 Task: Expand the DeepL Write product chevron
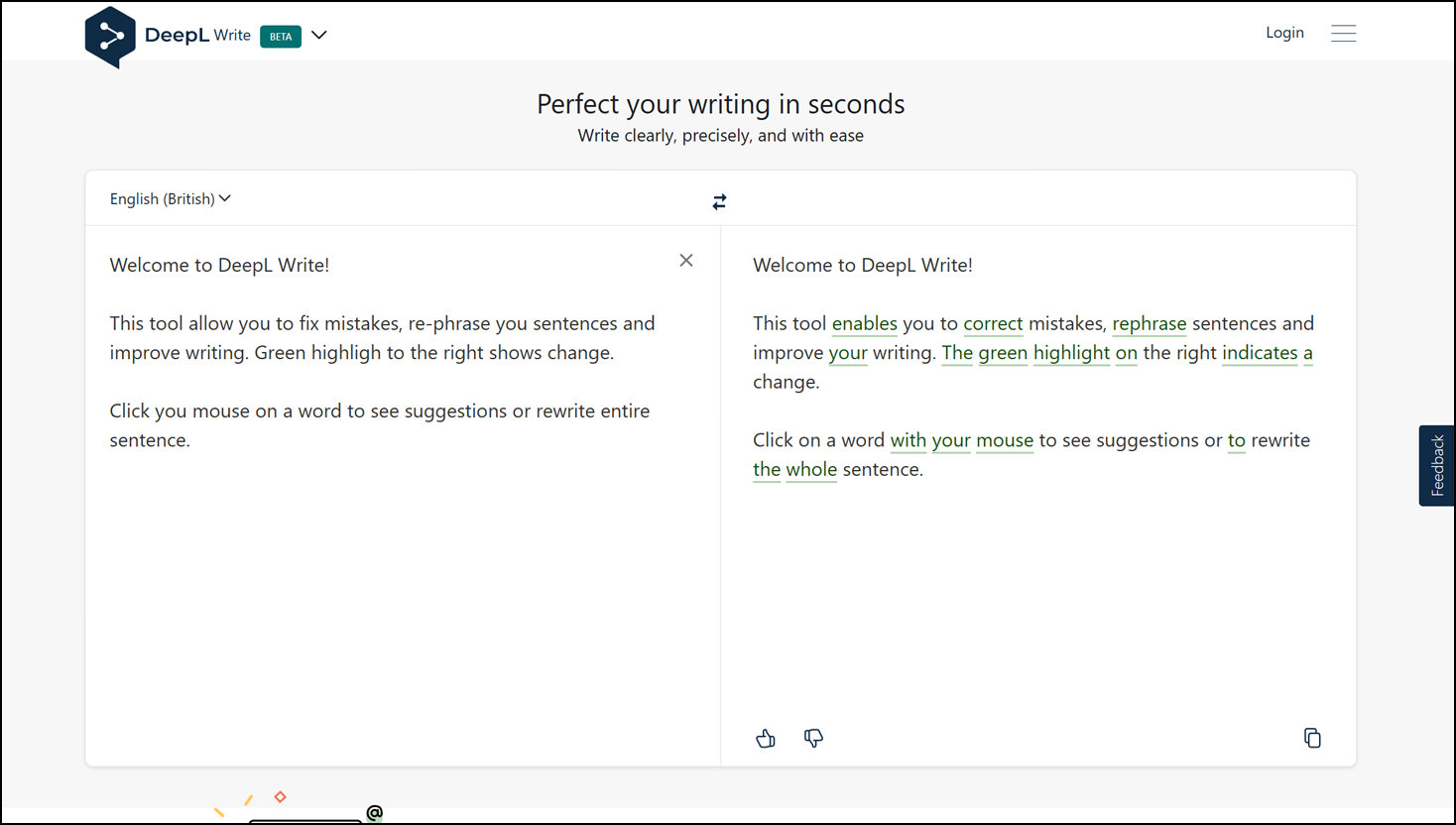pos(319,35)
